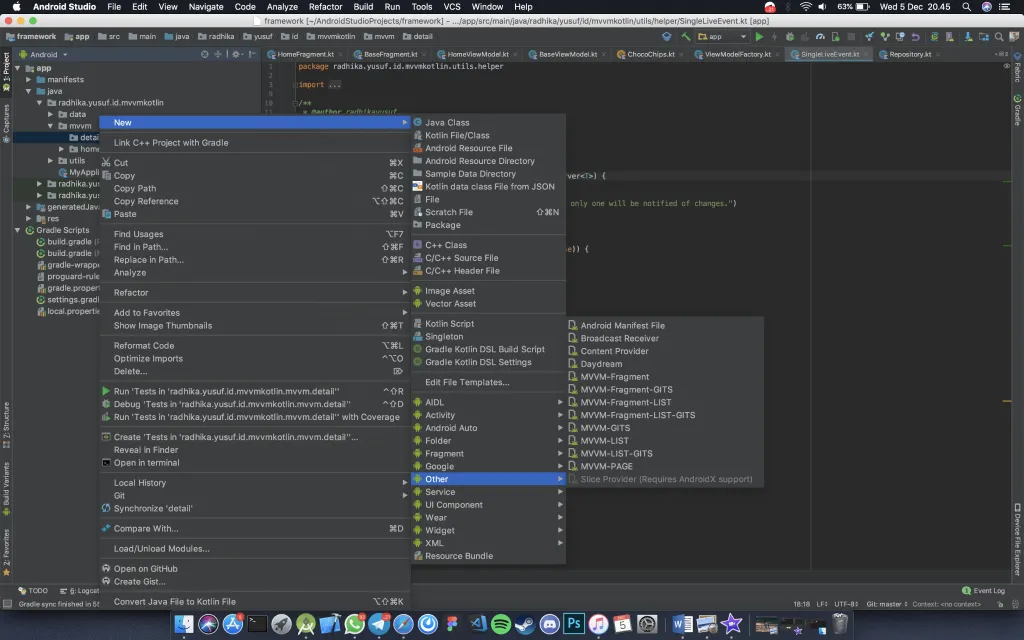
Task: Click the Java Class icon in New submenu
Action: [x=418, y=122]
